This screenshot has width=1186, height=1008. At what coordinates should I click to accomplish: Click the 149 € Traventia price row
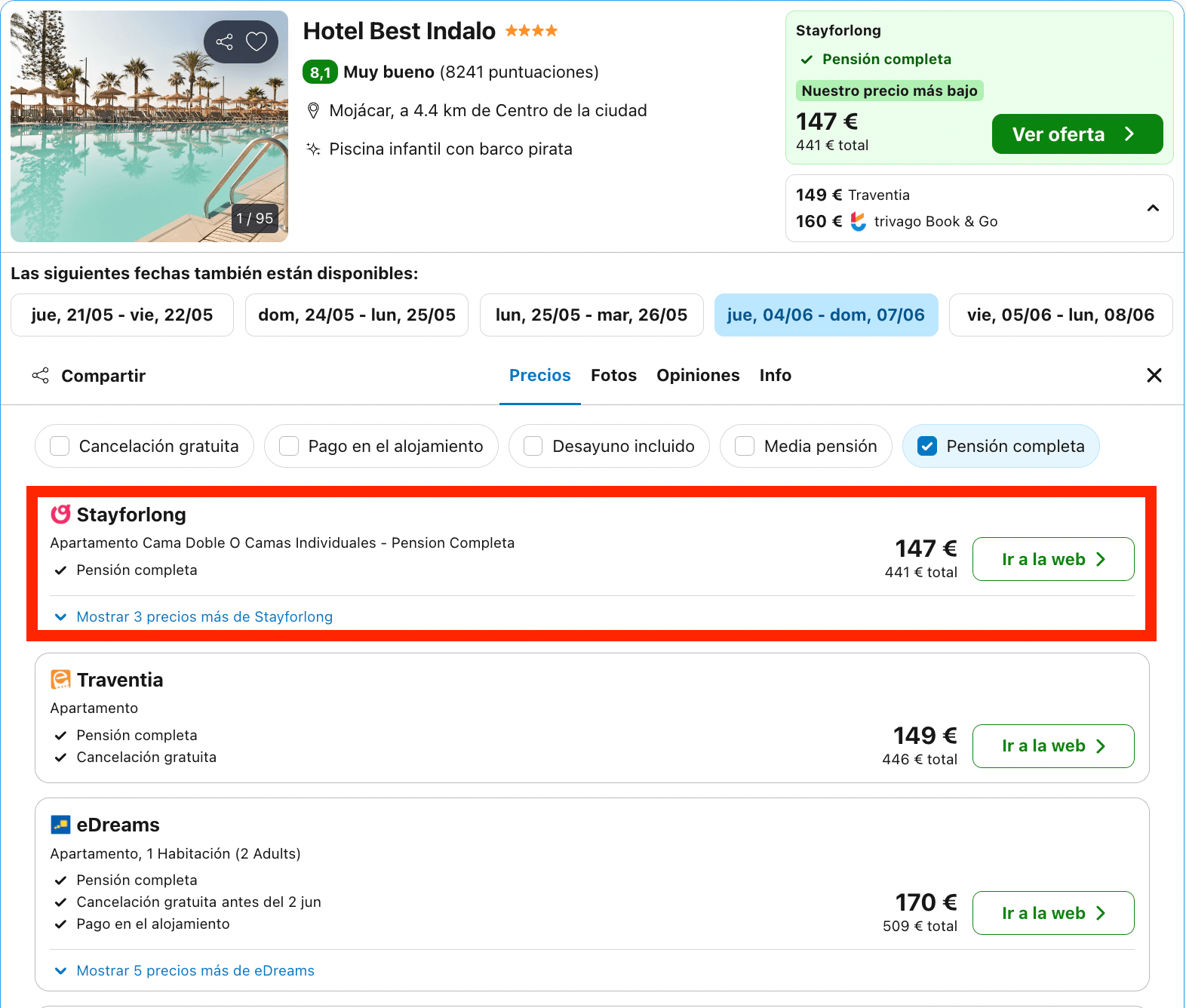pyautogui.click(x=853, y=195)
